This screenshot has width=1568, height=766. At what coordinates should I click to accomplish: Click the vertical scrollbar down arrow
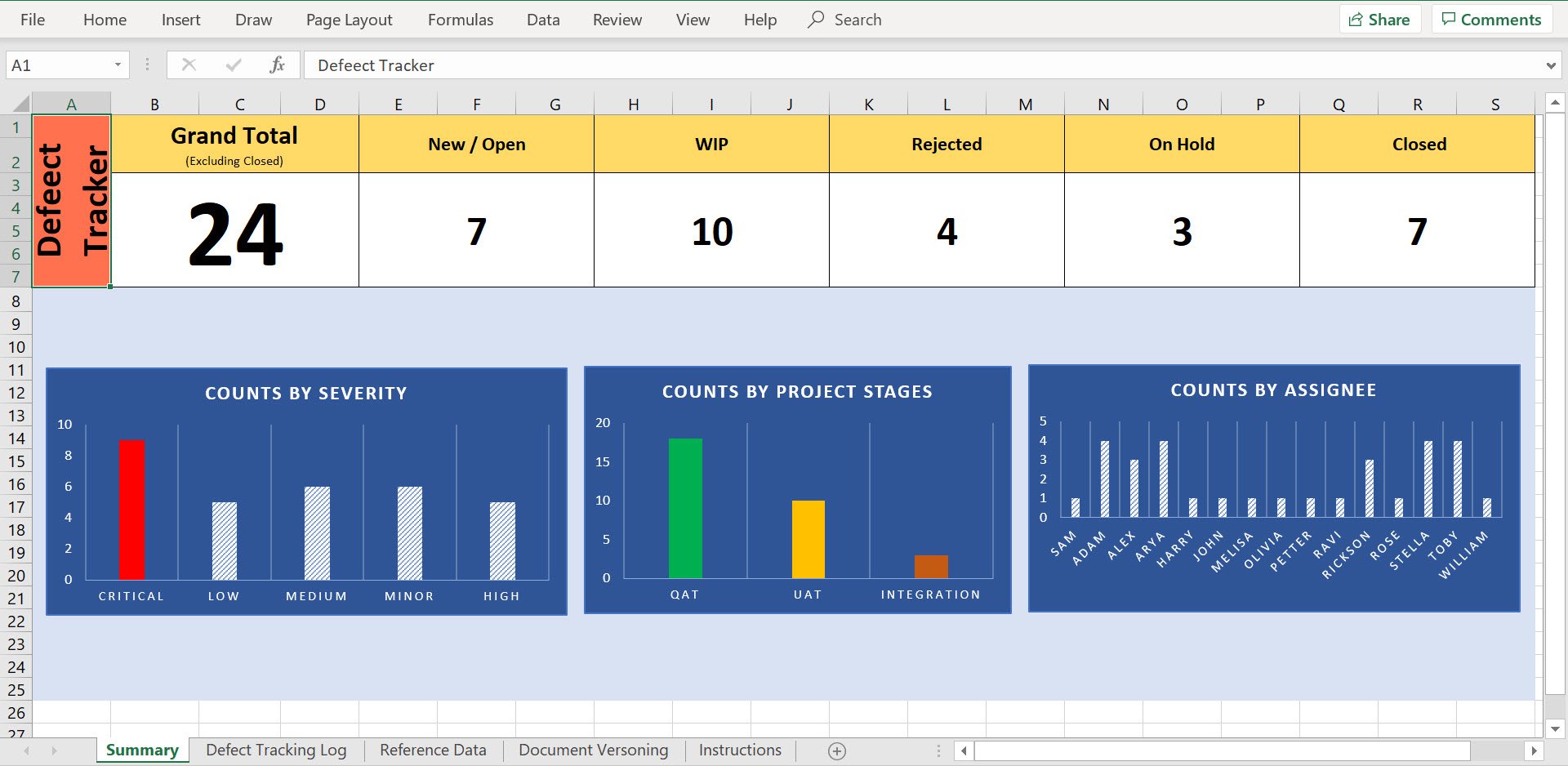point(1556,728)
